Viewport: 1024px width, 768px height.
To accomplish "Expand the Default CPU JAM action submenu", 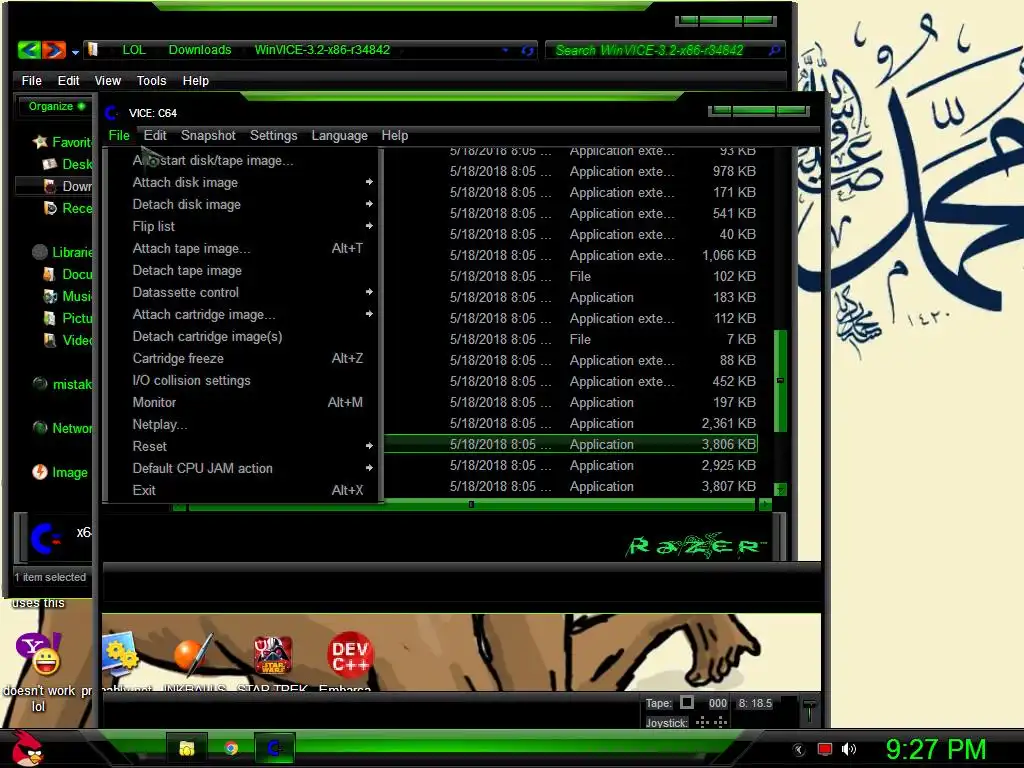I will click(243, 468).
